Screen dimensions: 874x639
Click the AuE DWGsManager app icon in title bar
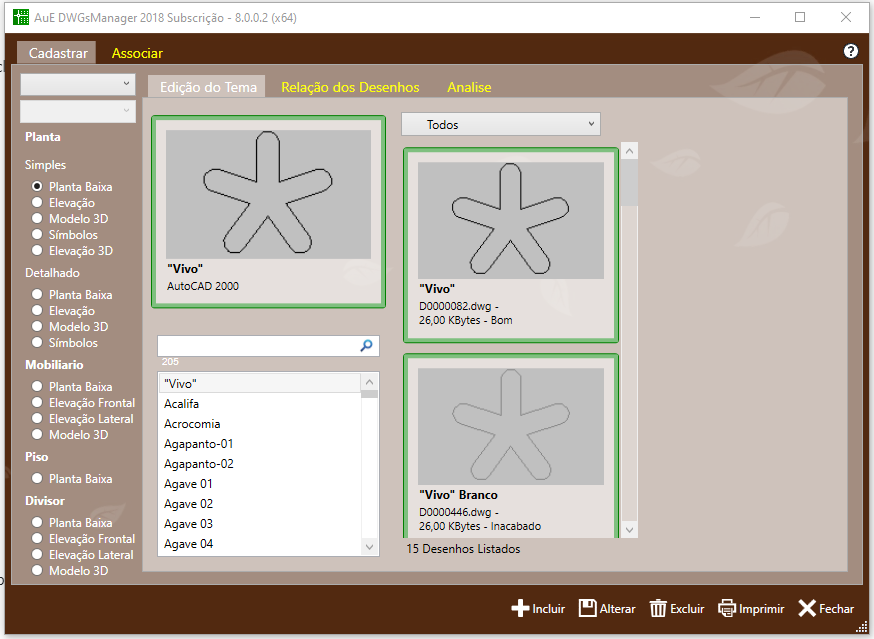[20, 17]
